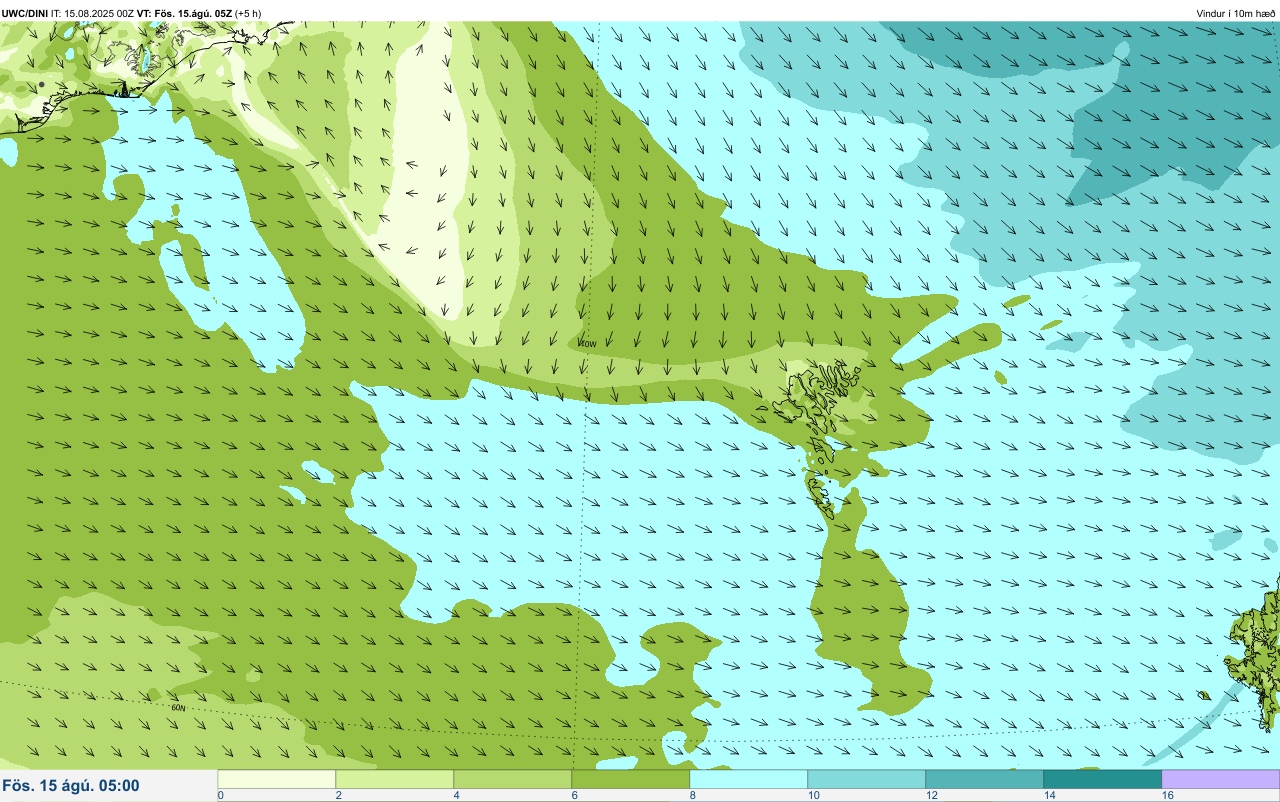
Task: Click legend value '6'
Action: coord(575,795)
